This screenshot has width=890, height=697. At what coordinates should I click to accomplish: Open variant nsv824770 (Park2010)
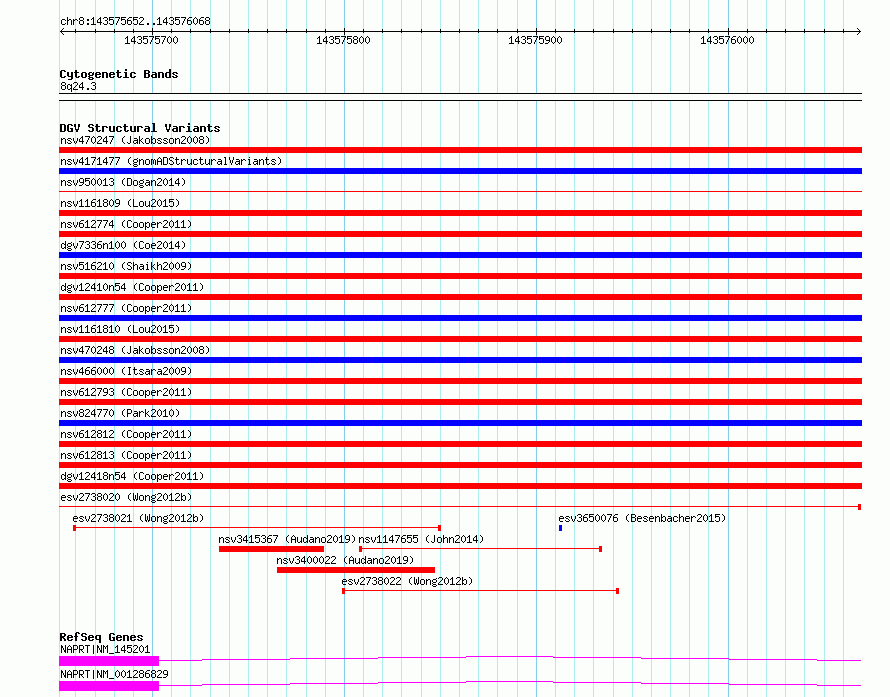click(120, 413)
